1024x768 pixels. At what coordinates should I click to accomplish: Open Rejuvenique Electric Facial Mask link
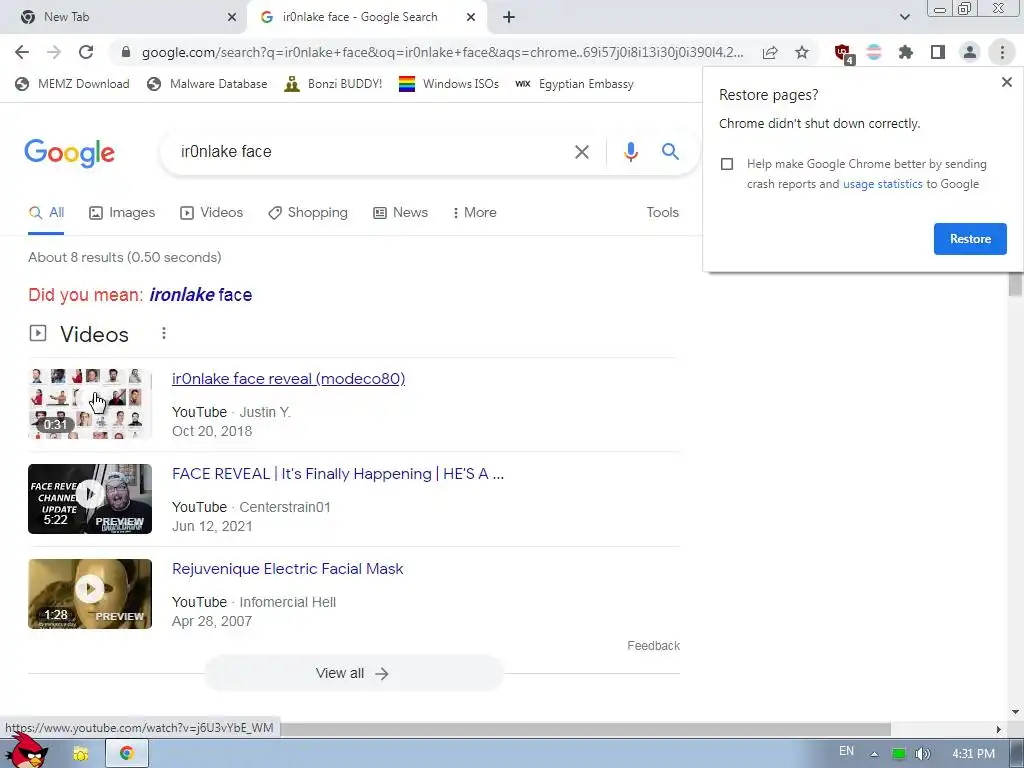coord(287,569)
